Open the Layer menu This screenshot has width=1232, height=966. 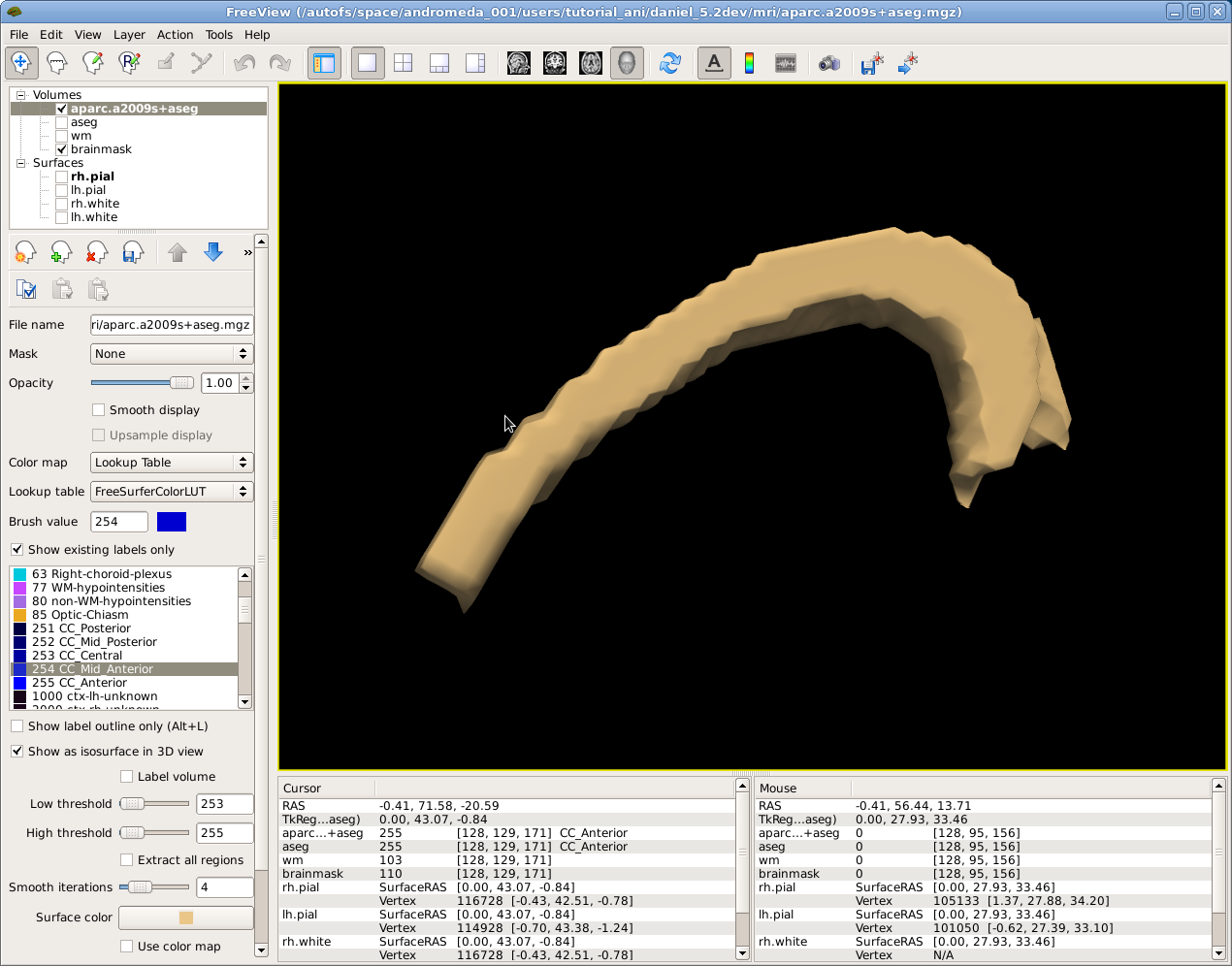pyautogui.click(x=129, y=34)
